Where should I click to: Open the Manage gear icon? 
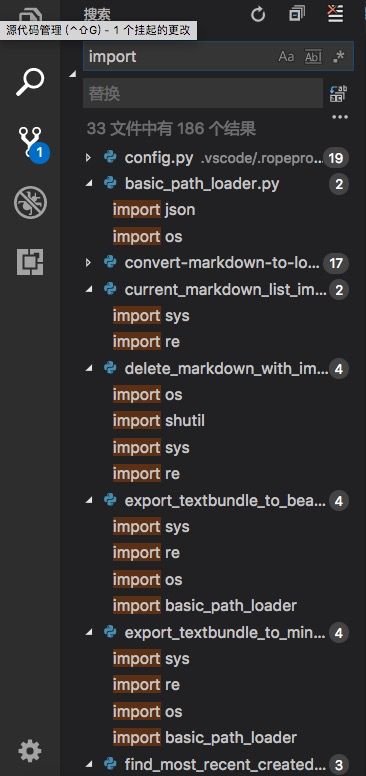[x=30, y=752]
